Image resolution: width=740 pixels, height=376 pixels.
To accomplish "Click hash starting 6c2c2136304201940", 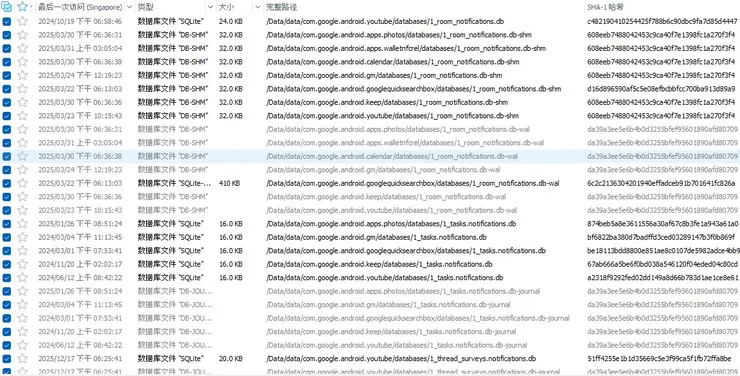I will pos(662,183).
